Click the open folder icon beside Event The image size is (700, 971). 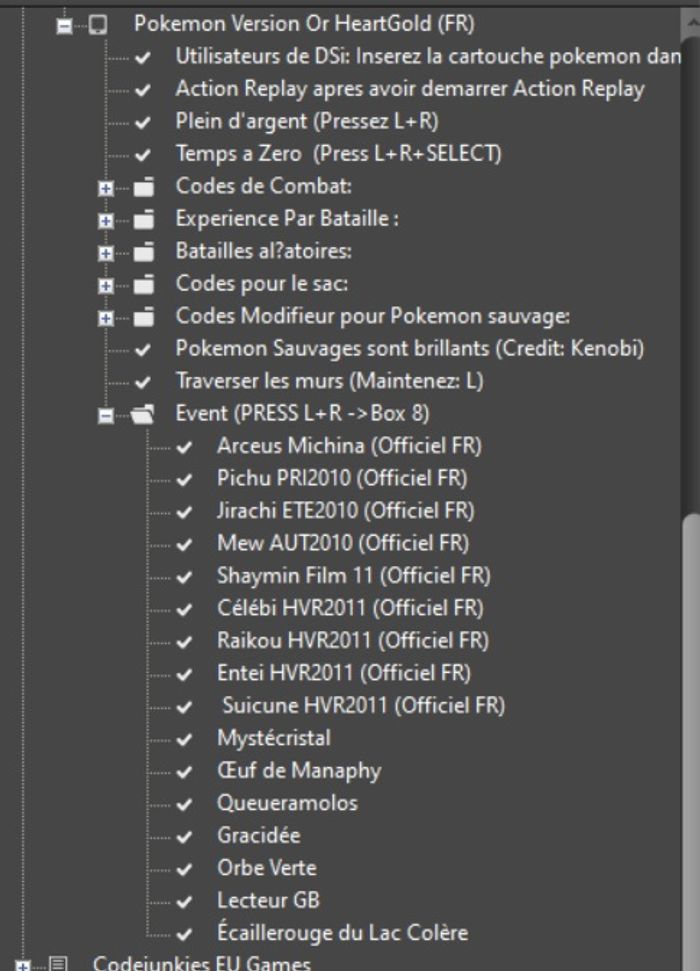click(143, 414)
